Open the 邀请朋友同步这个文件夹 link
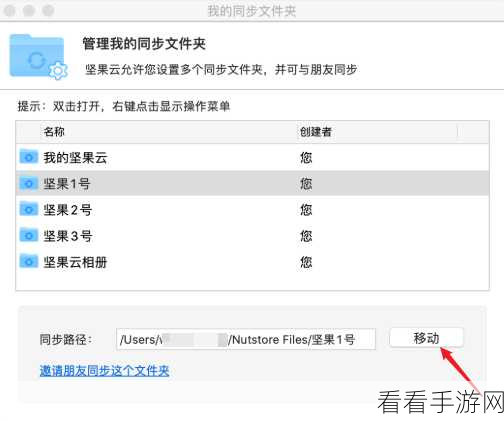The width and height of the screenshot is (504, 421). [x=105, y=371]
